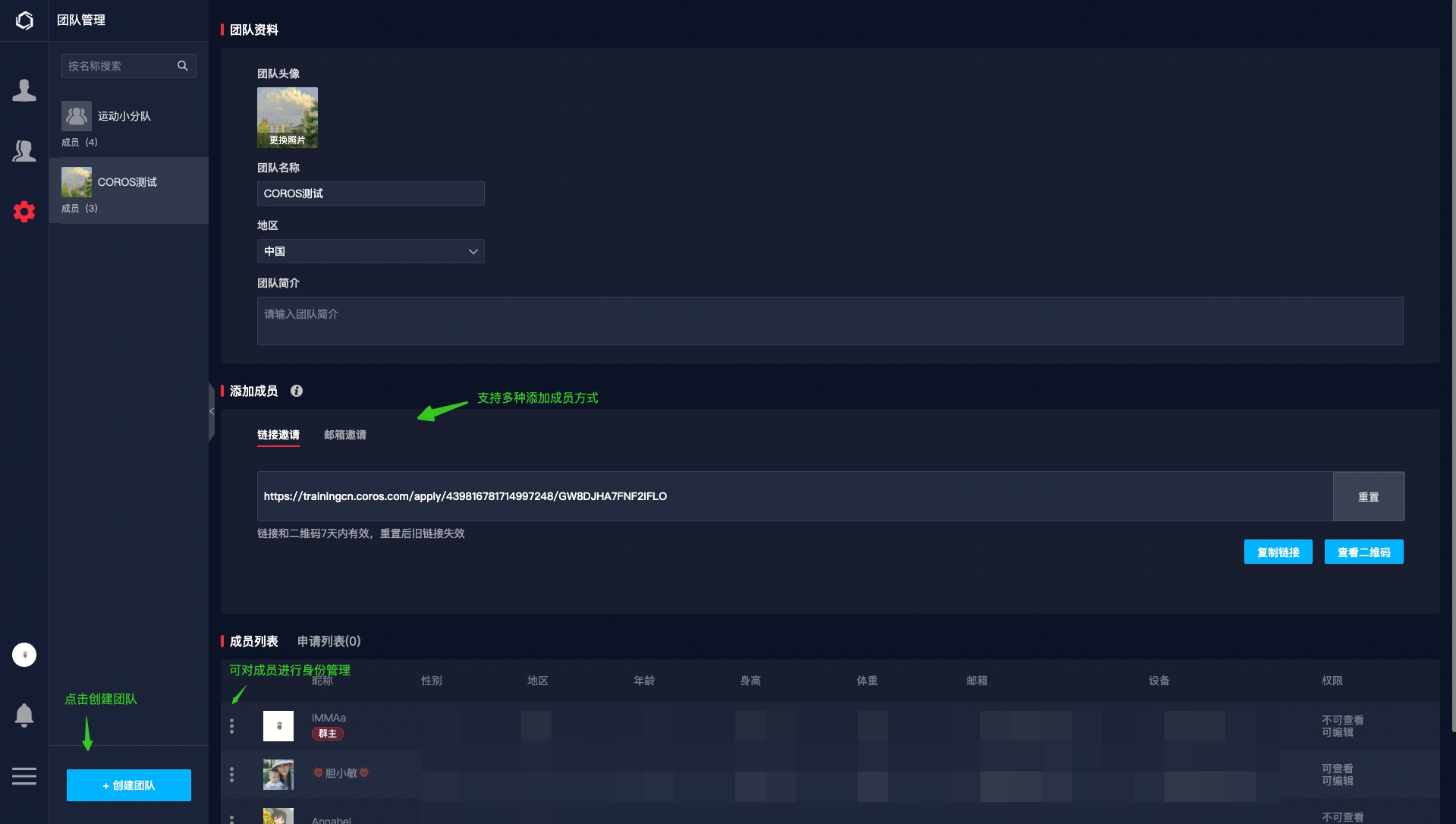The image size is (1456, 824).
Task: Click the 复制链接 button
Action: 1278,552
